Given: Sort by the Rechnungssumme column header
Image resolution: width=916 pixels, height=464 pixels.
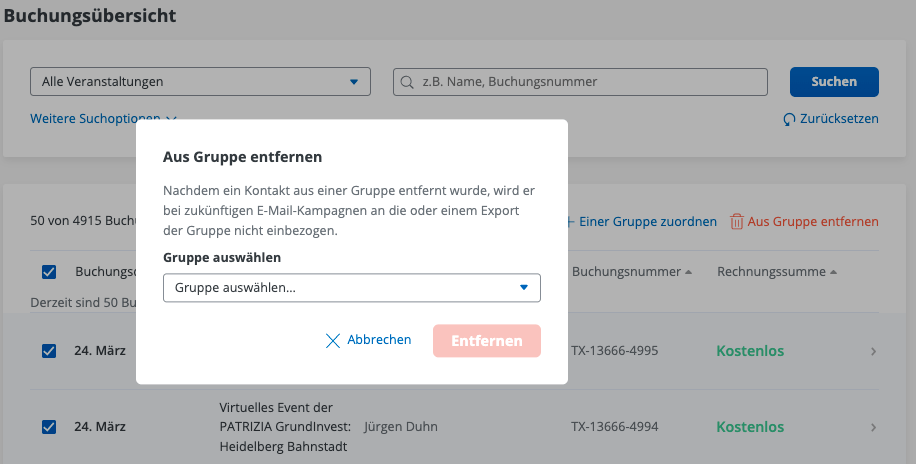Looking at the screenshot, I should pyautogui.click(x=771, y=272).
